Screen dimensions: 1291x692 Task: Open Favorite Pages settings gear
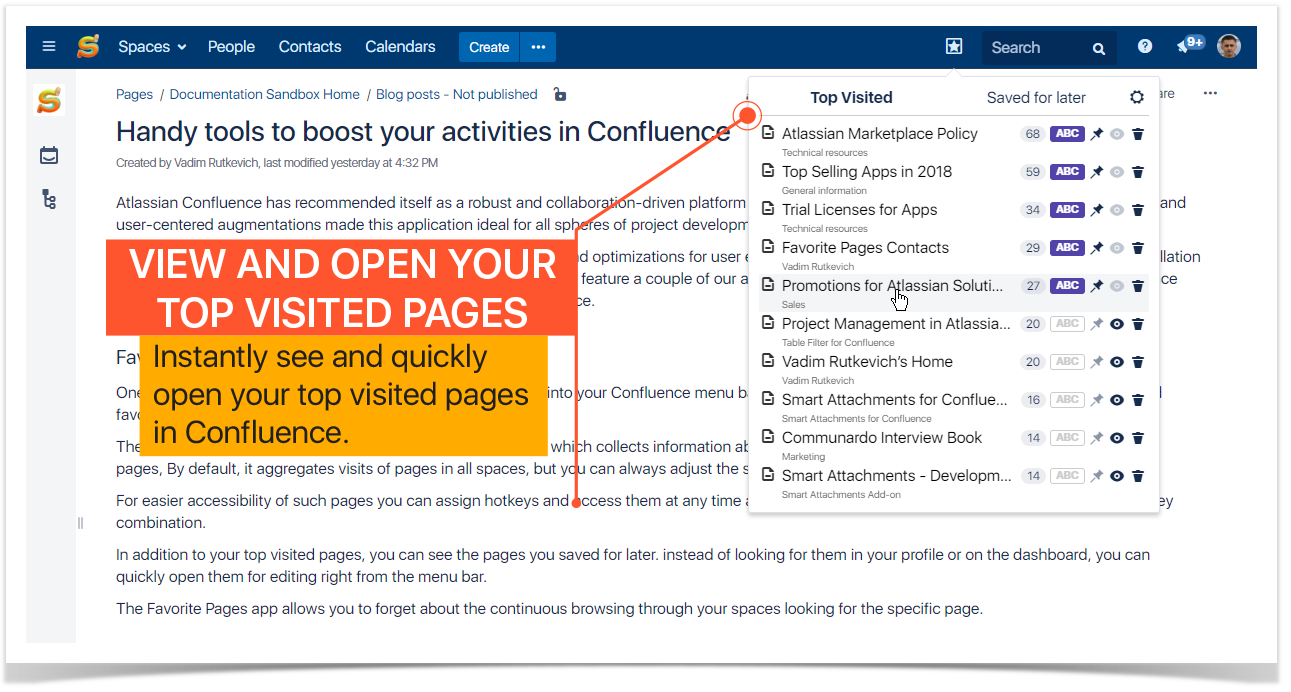(1137, 97)
